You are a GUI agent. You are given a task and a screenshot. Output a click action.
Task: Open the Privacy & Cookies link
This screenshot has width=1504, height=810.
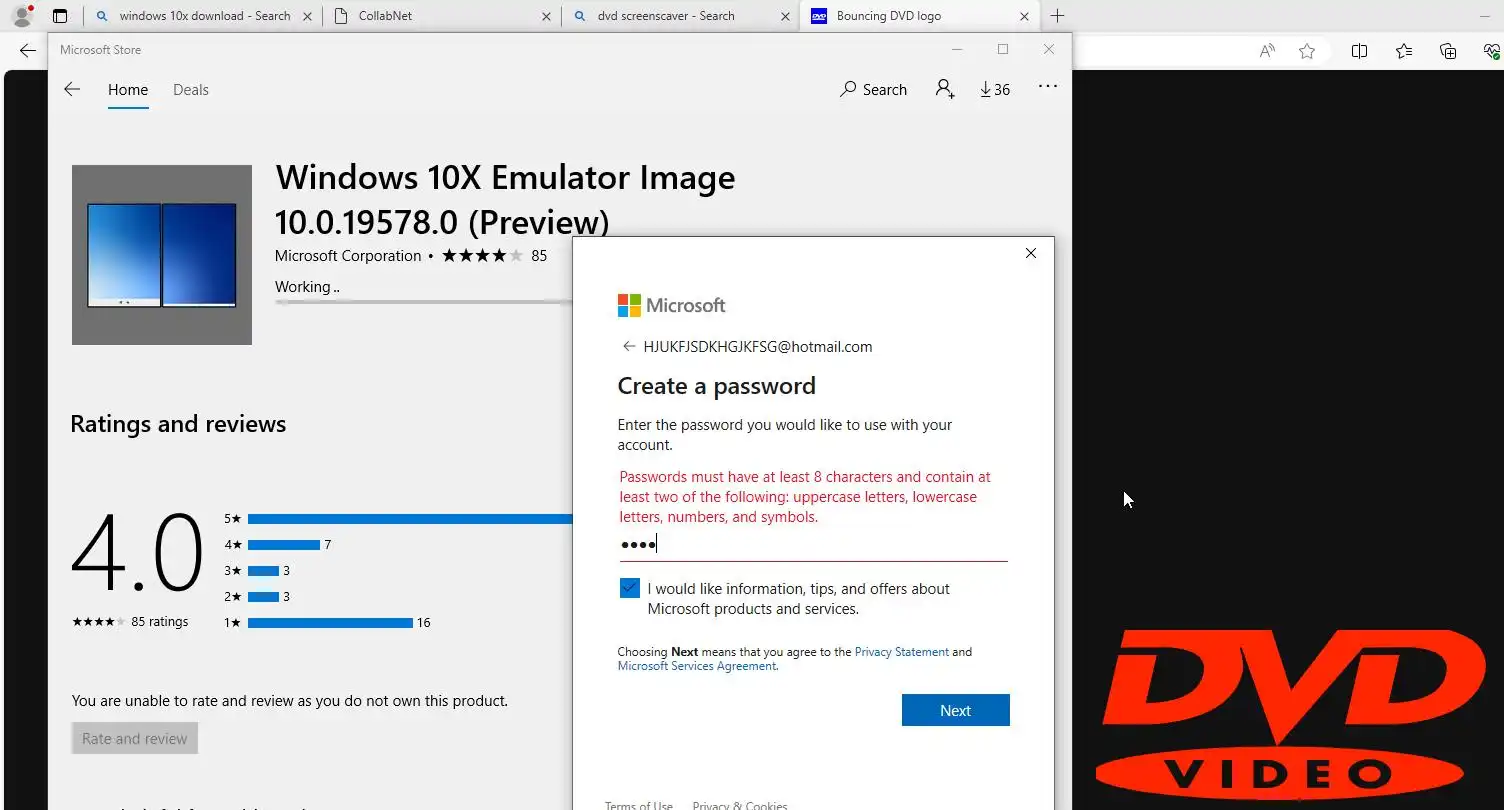tap(740, 806)
